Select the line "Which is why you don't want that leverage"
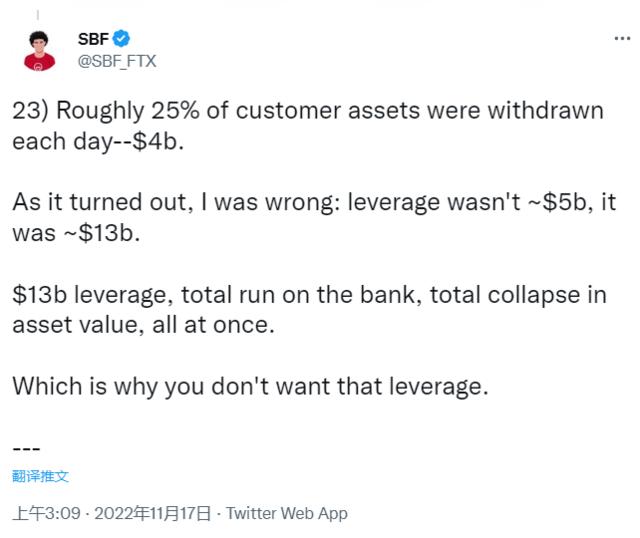This screenshot has height=538, width=640. point(250,384)
